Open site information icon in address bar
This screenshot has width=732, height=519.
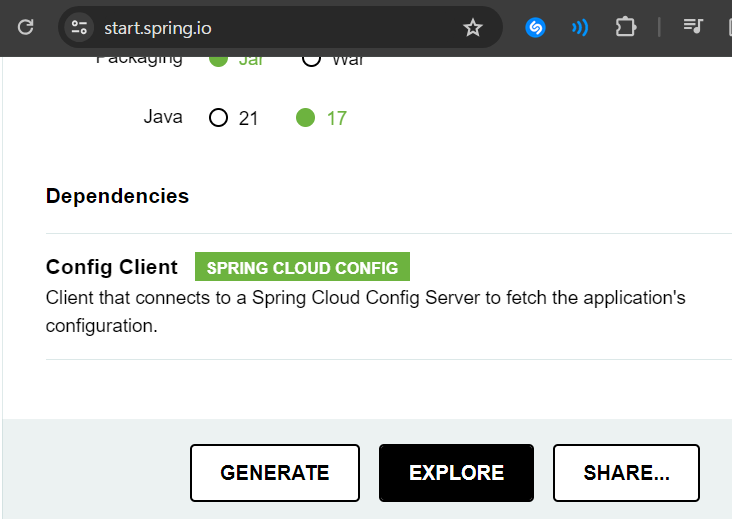[x=79, y=28]
